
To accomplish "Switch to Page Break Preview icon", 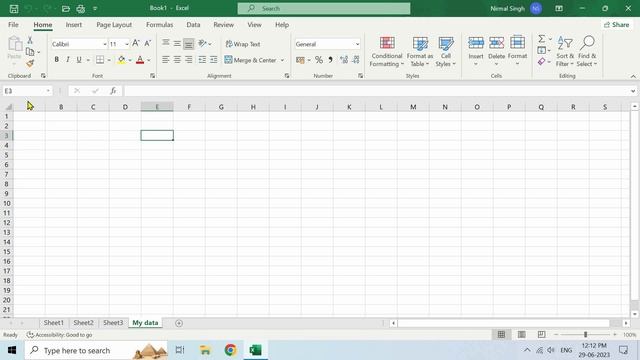I will tap(541, 335).
